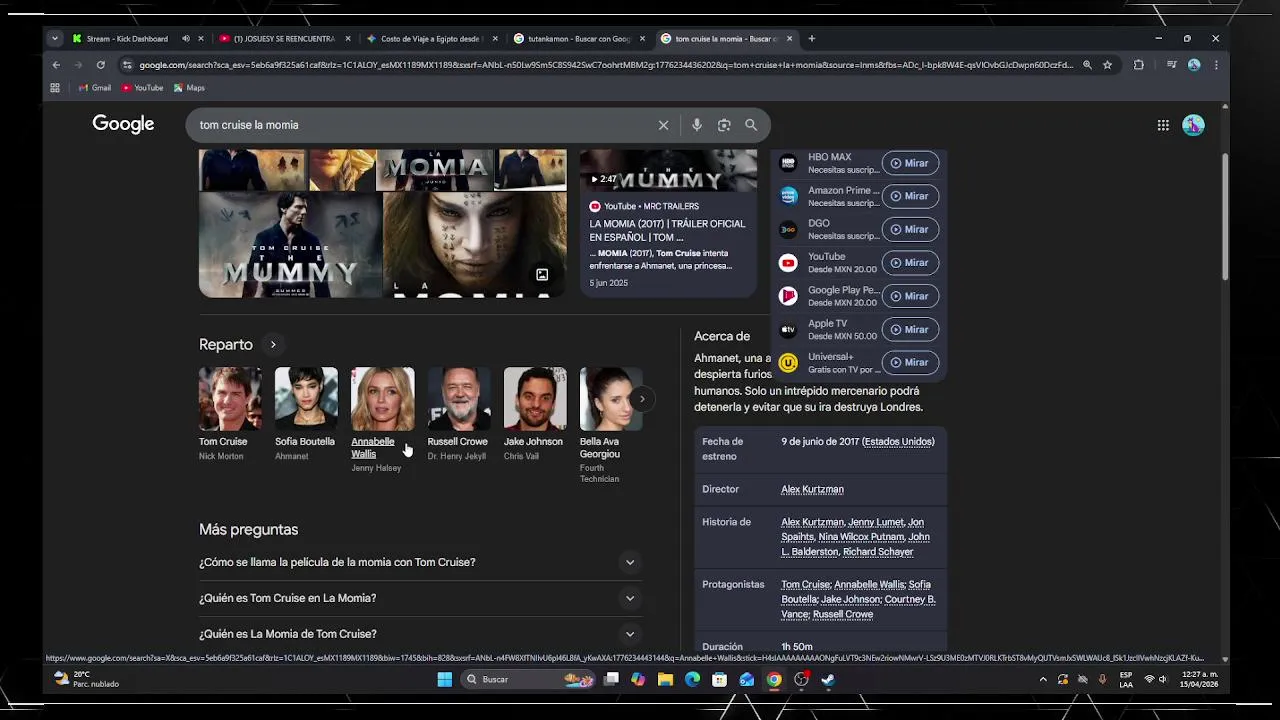This screenshot has width=1280, height=720.
Task: Click Mirar button for HBO MAX
Action: click(910, 163)
